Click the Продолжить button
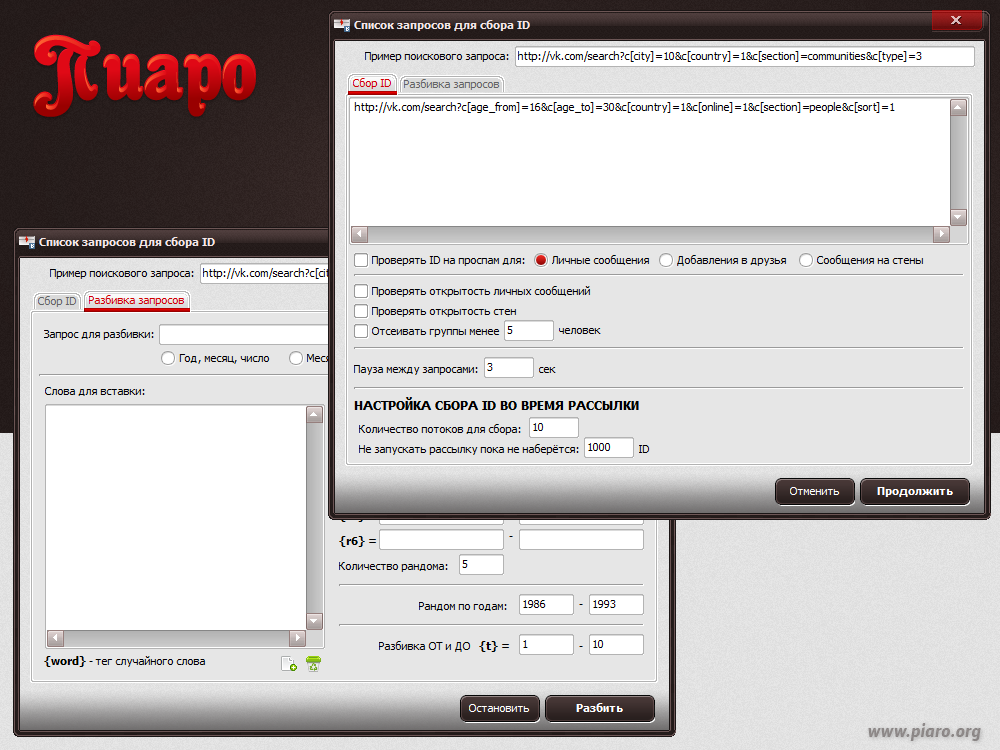Image resolution: width=1000 pixels, height=750 pixels. coord(915,491)
